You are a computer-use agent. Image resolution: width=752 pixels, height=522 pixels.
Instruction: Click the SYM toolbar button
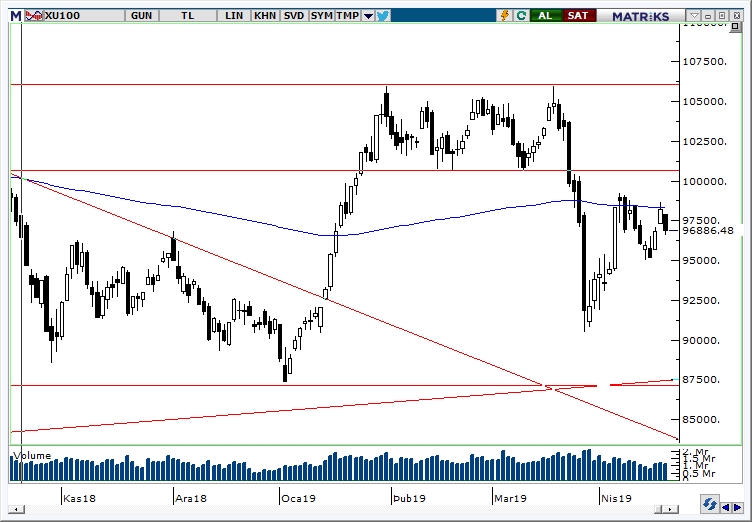321,16
